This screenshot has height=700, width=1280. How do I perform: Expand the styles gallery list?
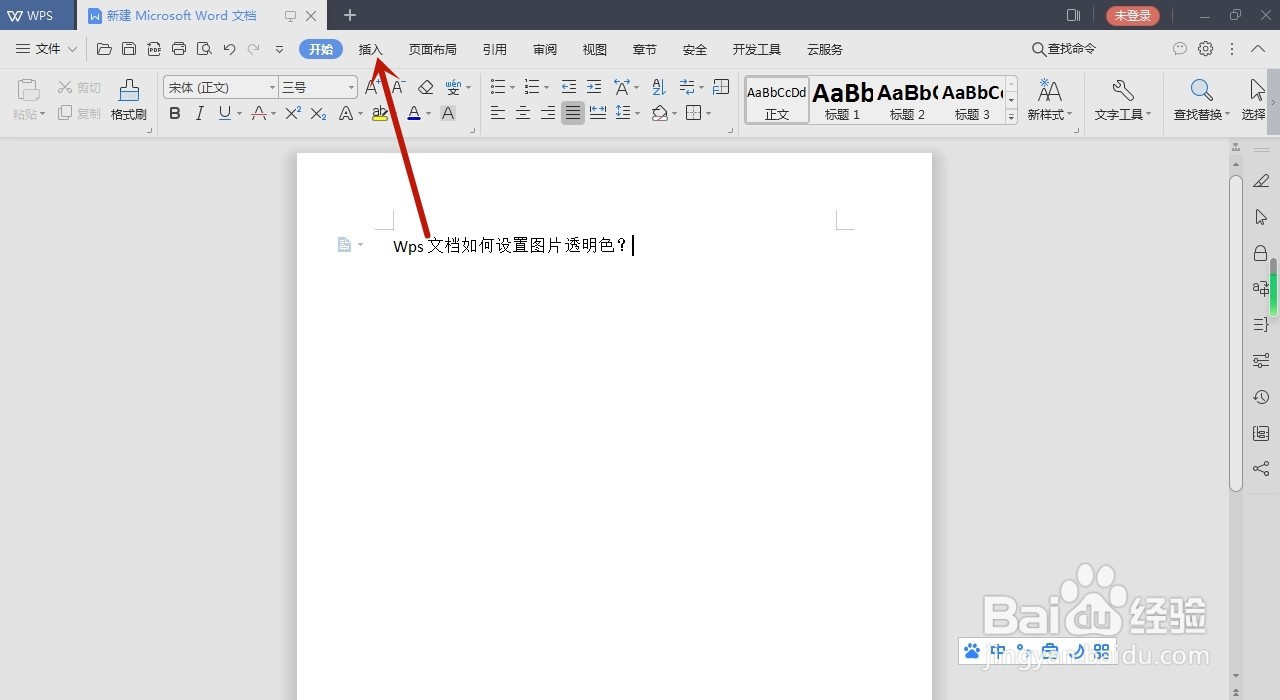1011,116
